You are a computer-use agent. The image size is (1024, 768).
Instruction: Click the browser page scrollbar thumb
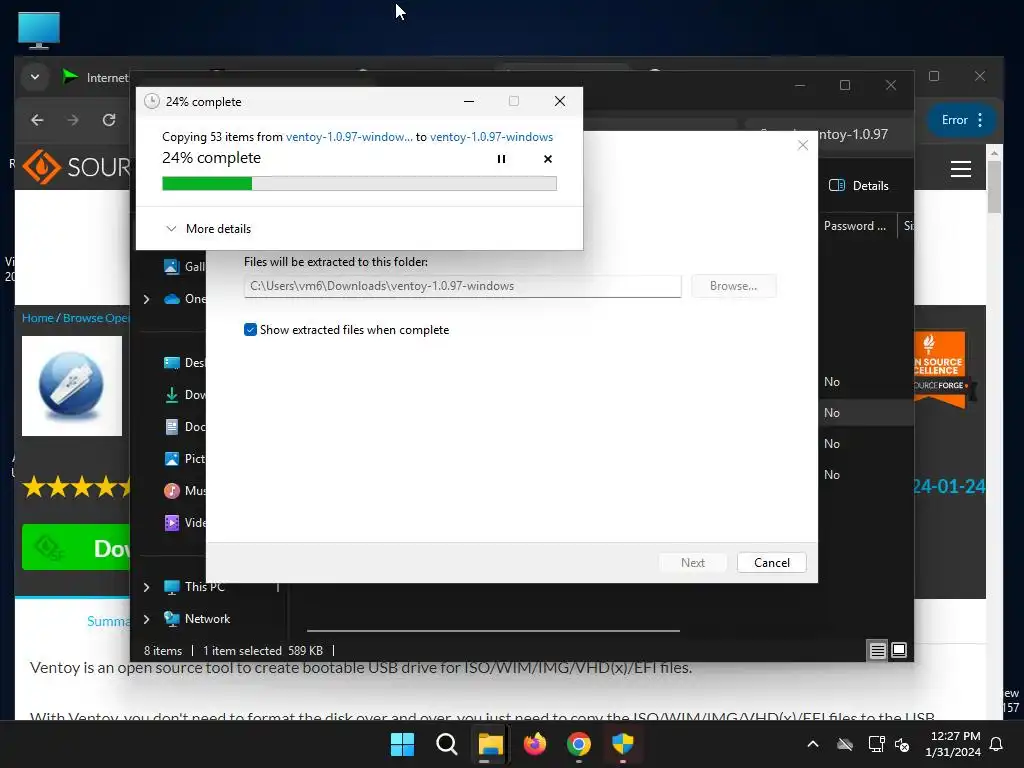pyautogui.click(x=994, y=186)
